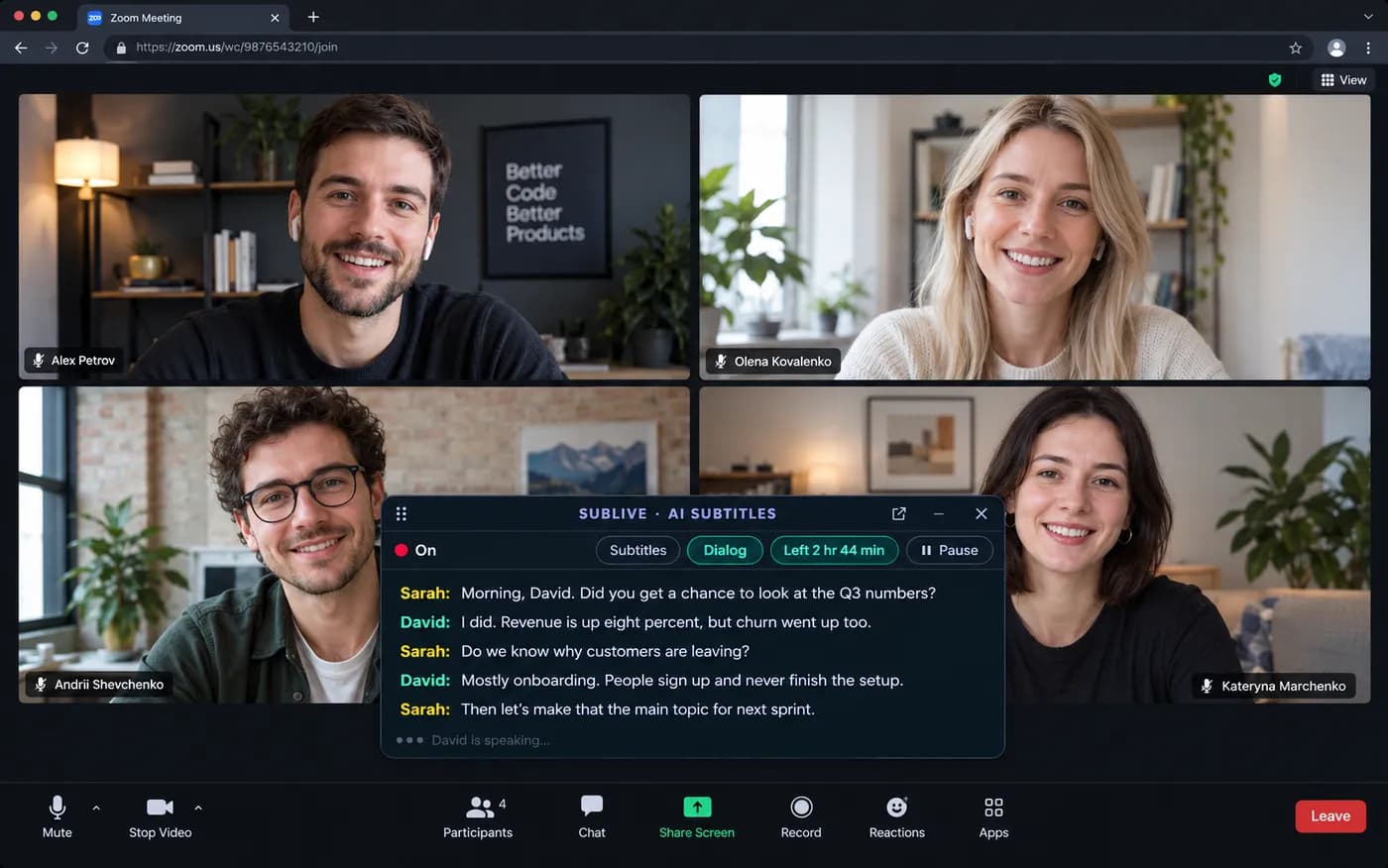Open the browser profile avatar
This screenshot has width=1388, height=868.
tap(1336, 48)
